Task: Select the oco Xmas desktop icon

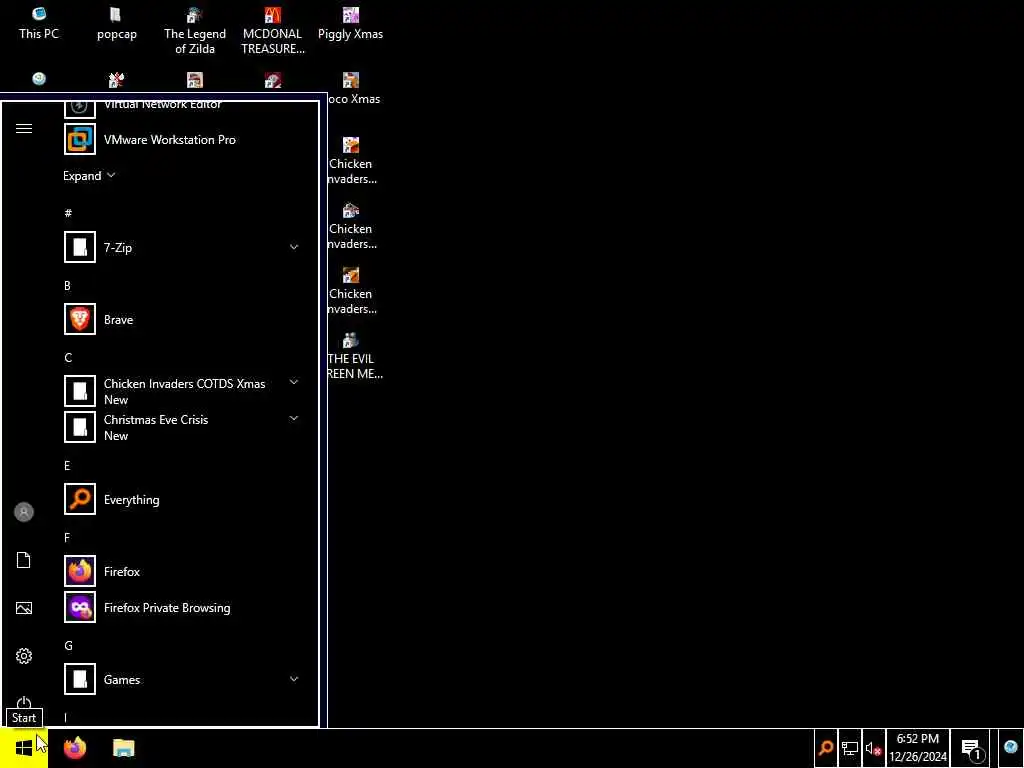Action: (x=353, y=89)
